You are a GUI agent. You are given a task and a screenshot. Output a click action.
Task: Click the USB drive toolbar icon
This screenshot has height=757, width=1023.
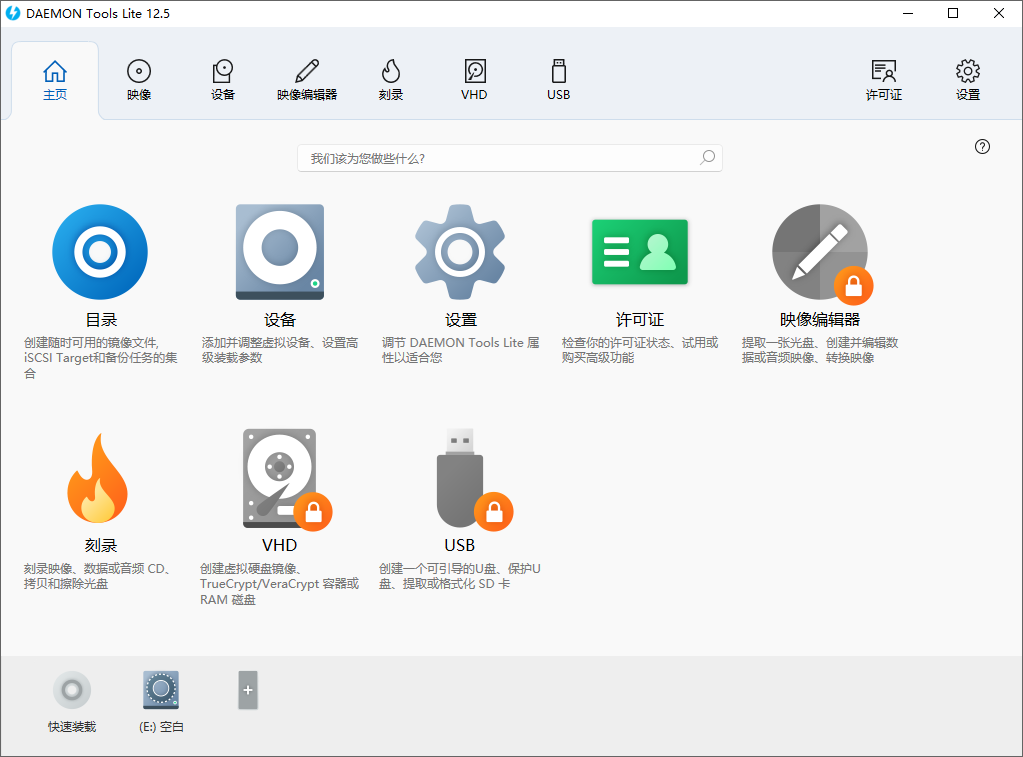click(557, 80)
